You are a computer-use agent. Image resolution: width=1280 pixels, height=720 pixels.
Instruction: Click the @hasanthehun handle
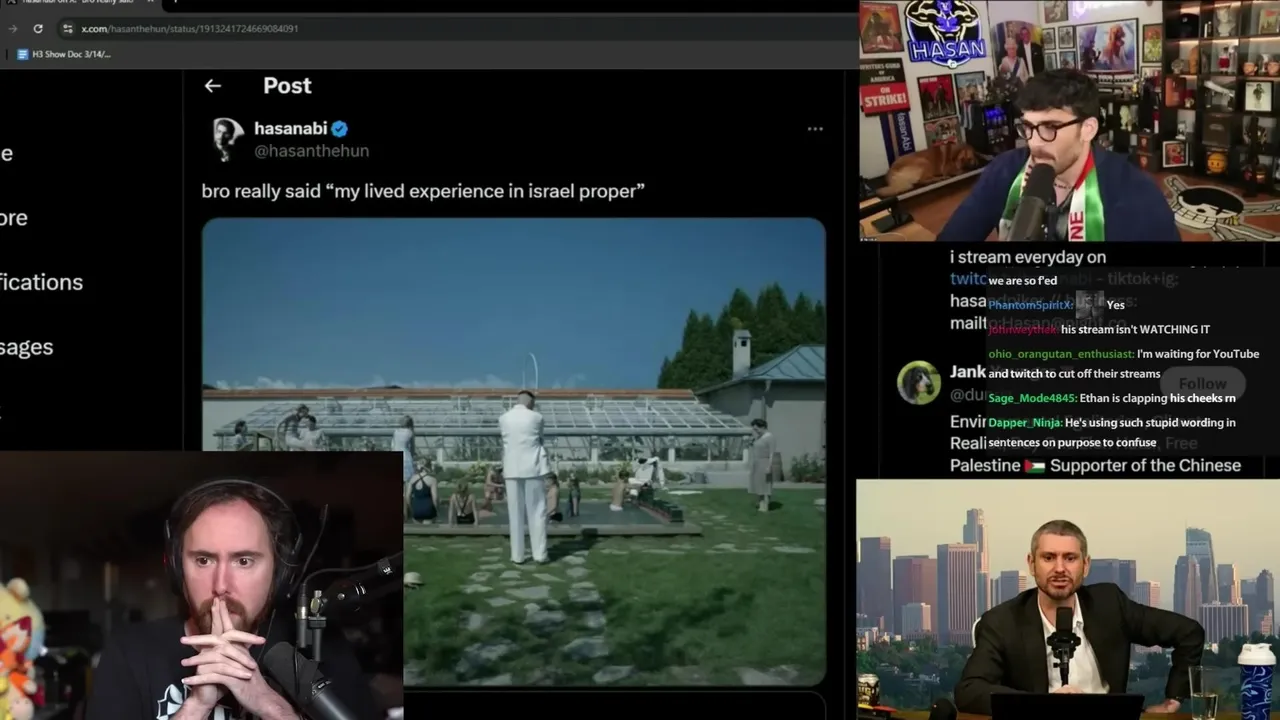[x=311, y=151]
